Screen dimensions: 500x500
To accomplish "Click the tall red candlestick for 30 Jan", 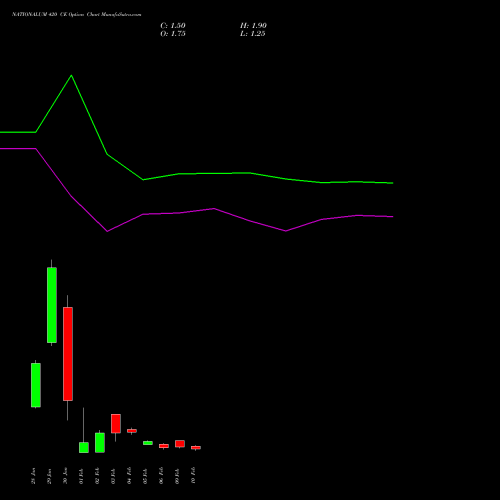I will pos(68,354).
